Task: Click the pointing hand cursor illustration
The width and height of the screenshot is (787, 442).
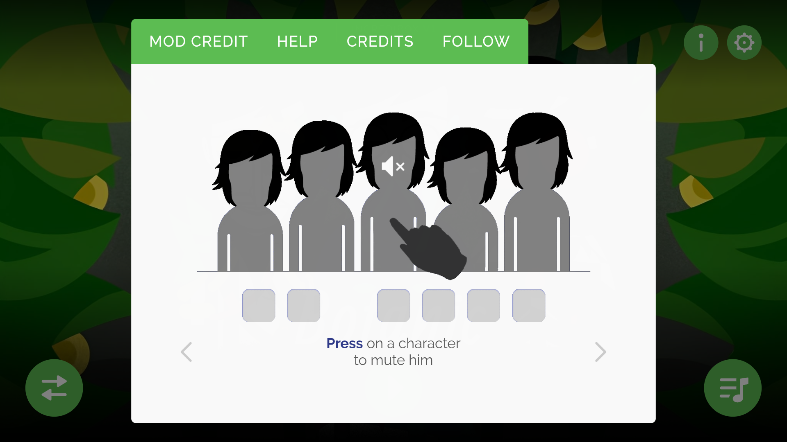Action: [x=428, y=248]
